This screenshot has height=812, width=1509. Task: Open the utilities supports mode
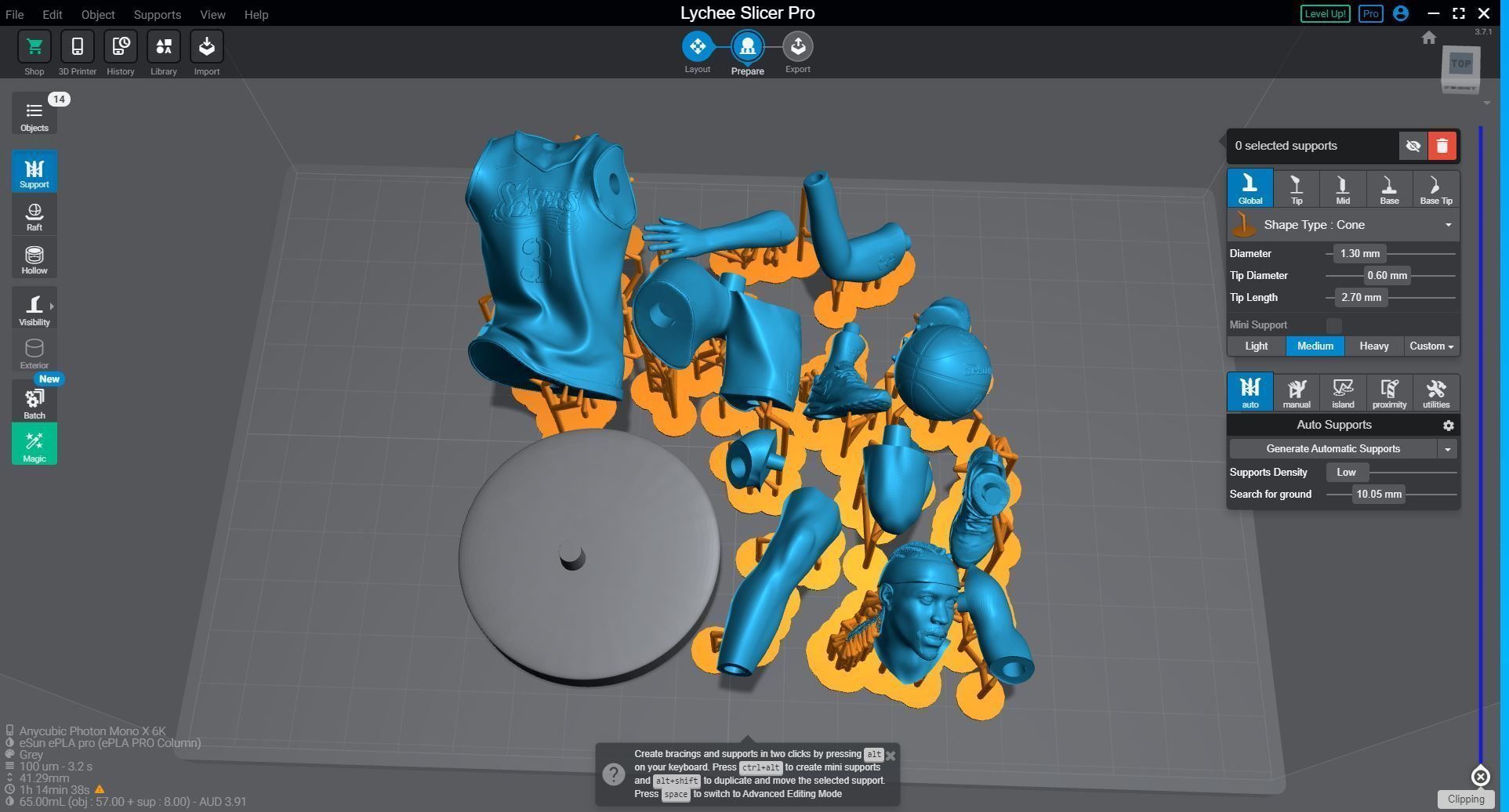click(1435, 392)
